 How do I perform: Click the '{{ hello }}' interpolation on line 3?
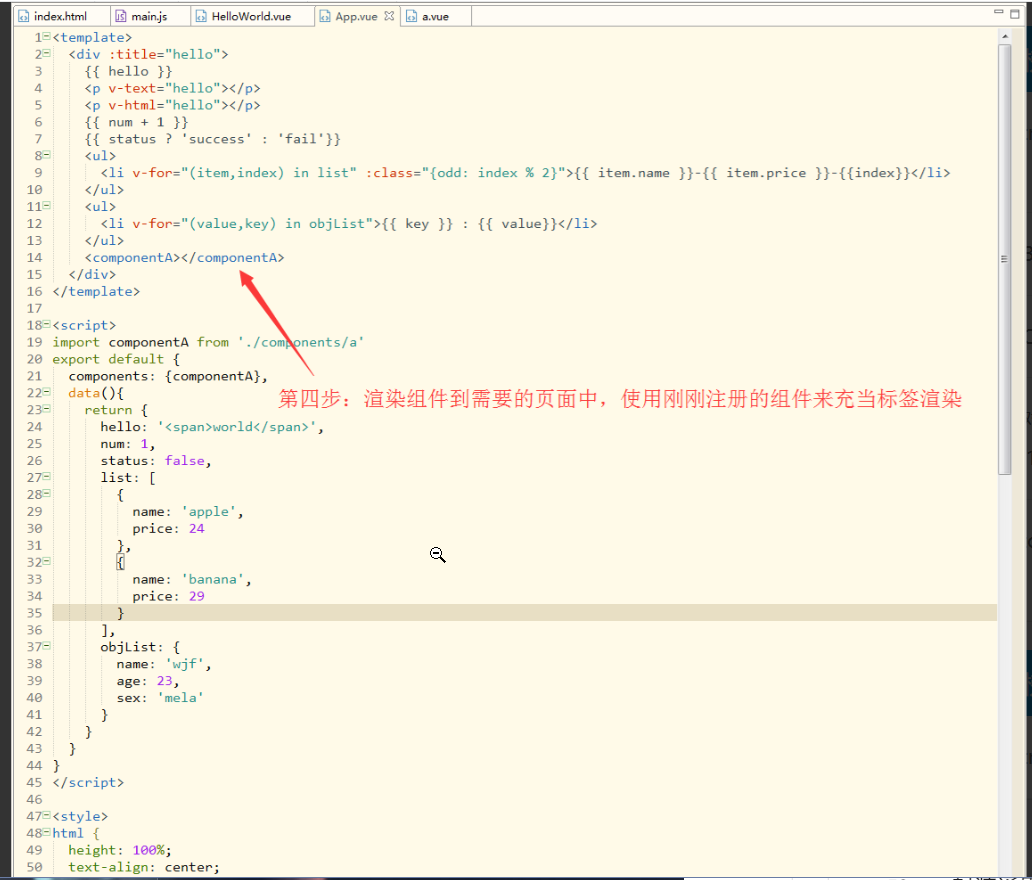pyautogui.click(x=128, y=71)
